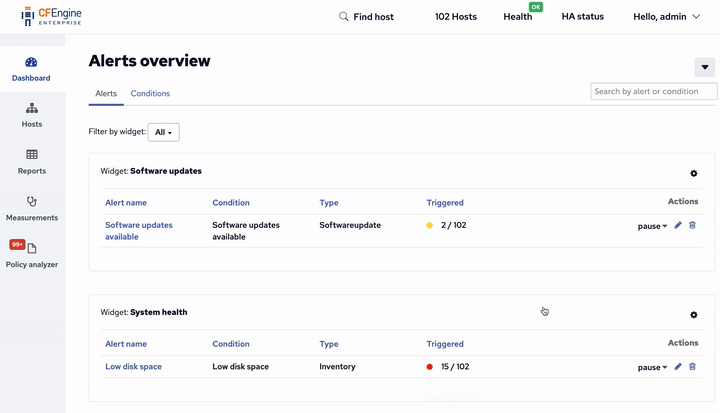
Task: Switch to the Conditions tab
Action: [x=150, y=94]
